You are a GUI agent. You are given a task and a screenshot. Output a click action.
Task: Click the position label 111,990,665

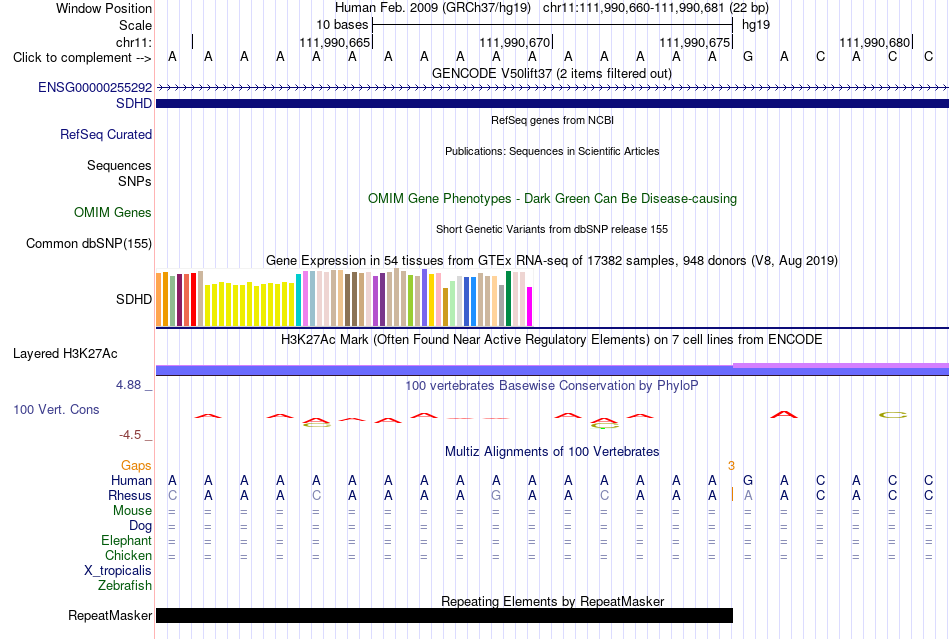click(x=334, y=42)
